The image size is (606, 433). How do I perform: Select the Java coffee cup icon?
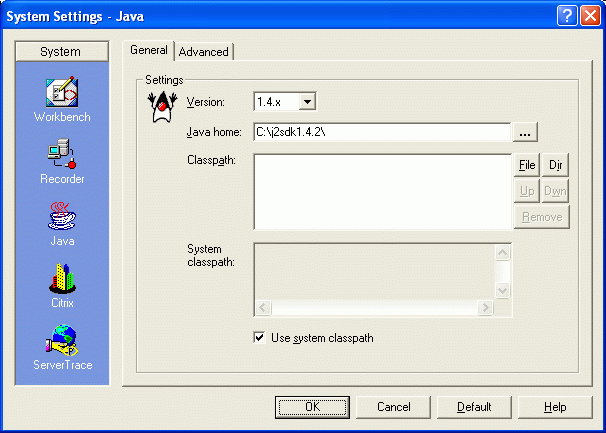62,216
